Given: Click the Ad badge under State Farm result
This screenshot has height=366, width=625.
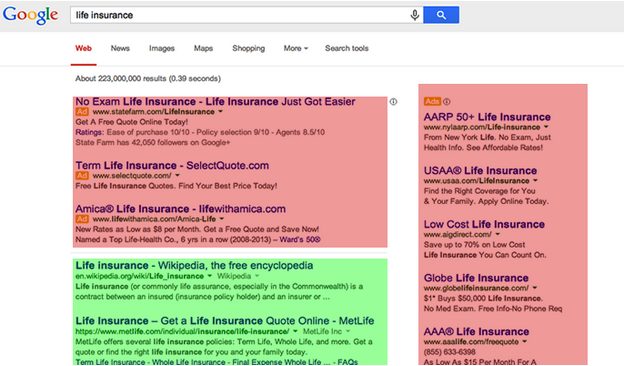Looking at the screenshot, I should pyautogui.click(x=82, y=112).
